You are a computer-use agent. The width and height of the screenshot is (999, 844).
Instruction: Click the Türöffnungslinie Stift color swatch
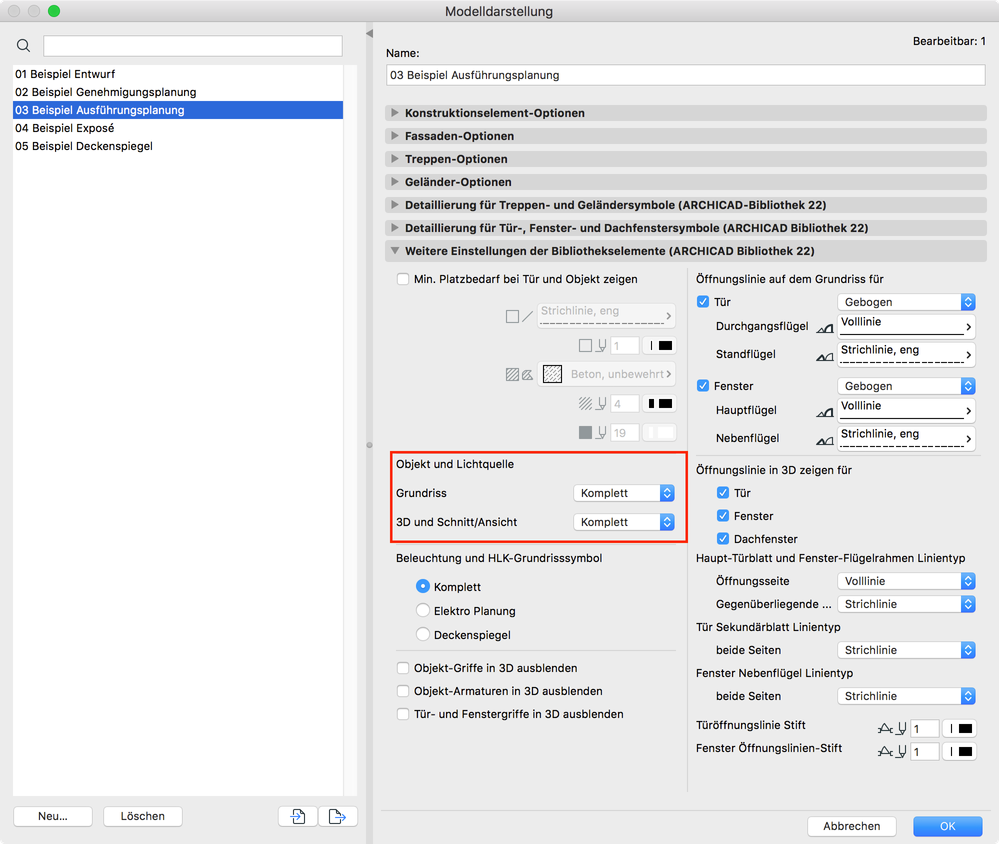pyautogui.click(x=960, y=729)
